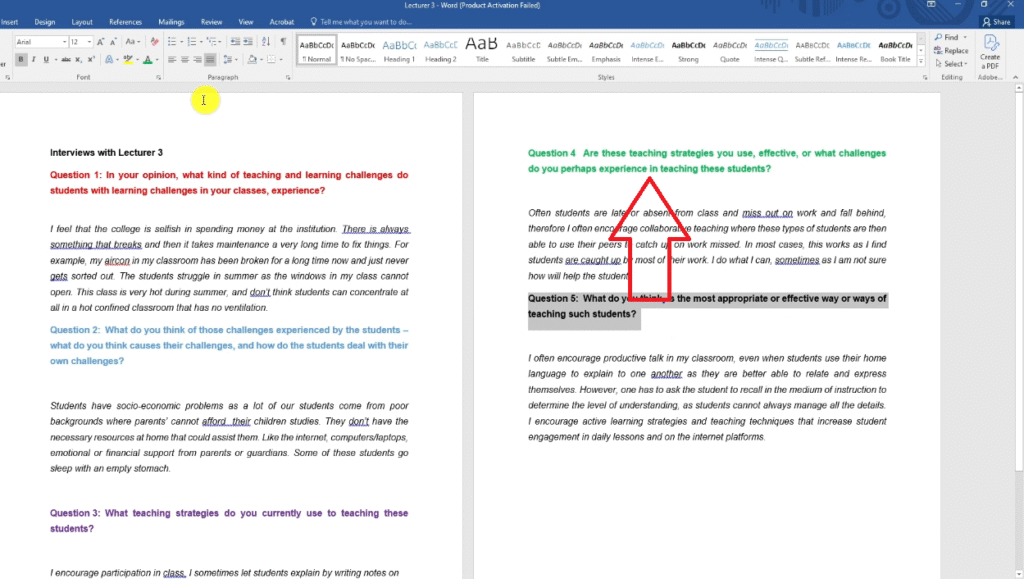Click the Increase Indent icon

[x=246, y=42]
